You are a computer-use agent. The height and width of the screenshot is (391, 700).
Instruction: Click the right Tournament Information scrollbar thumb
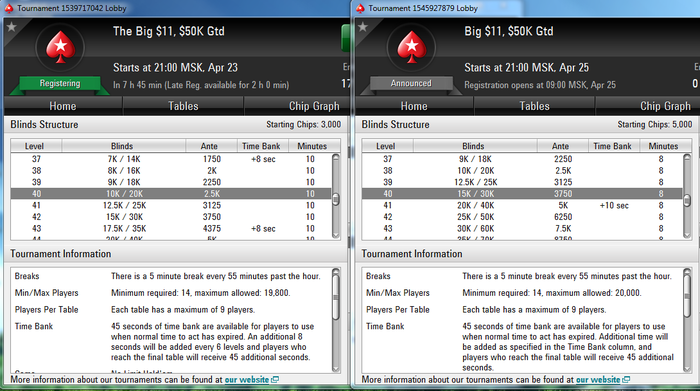point(687,297)
